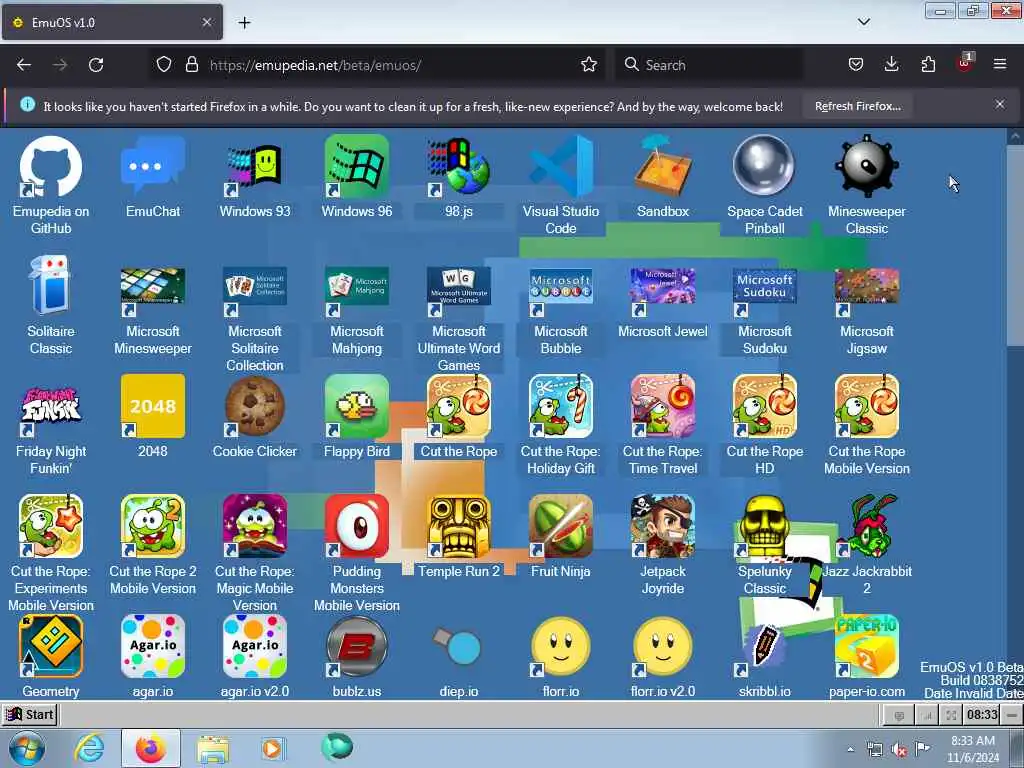Open Cut the Rope HD icon
Viewport: 1024px width, 768px height.
[x=764, y=406]
